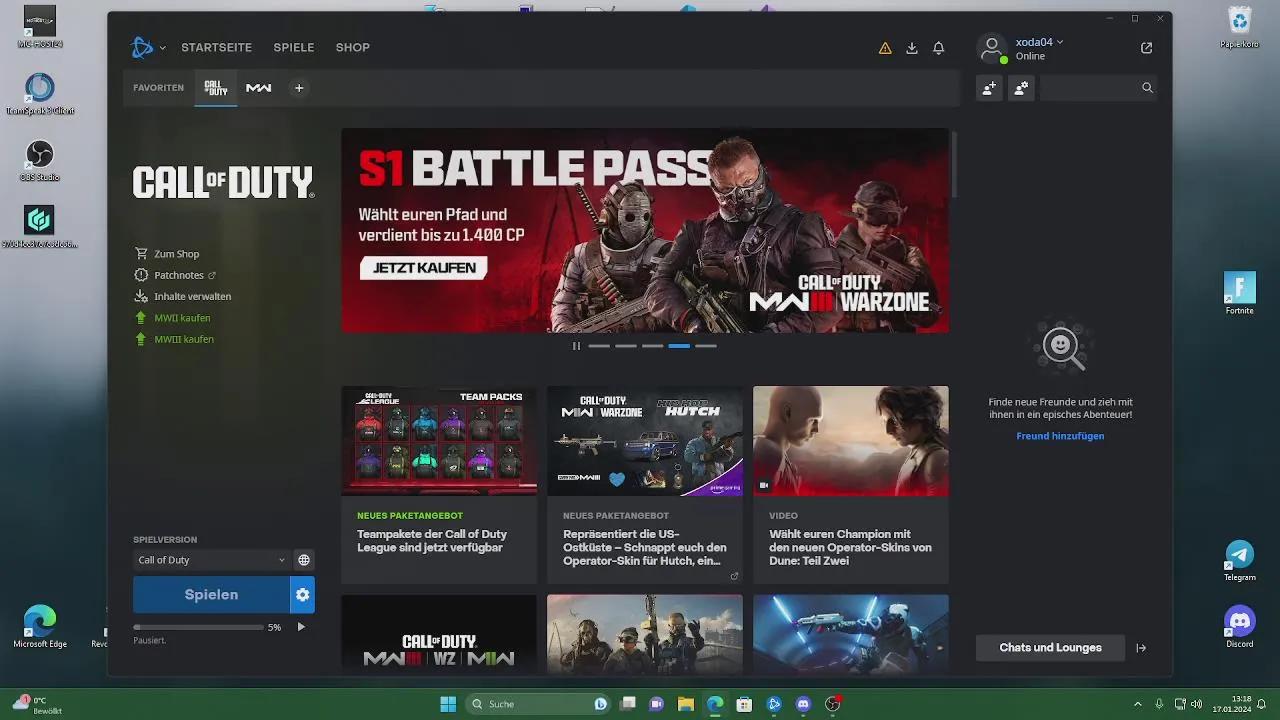Click the add friend icon
This screenshot has height=720, width=1280.
(989, 88)
